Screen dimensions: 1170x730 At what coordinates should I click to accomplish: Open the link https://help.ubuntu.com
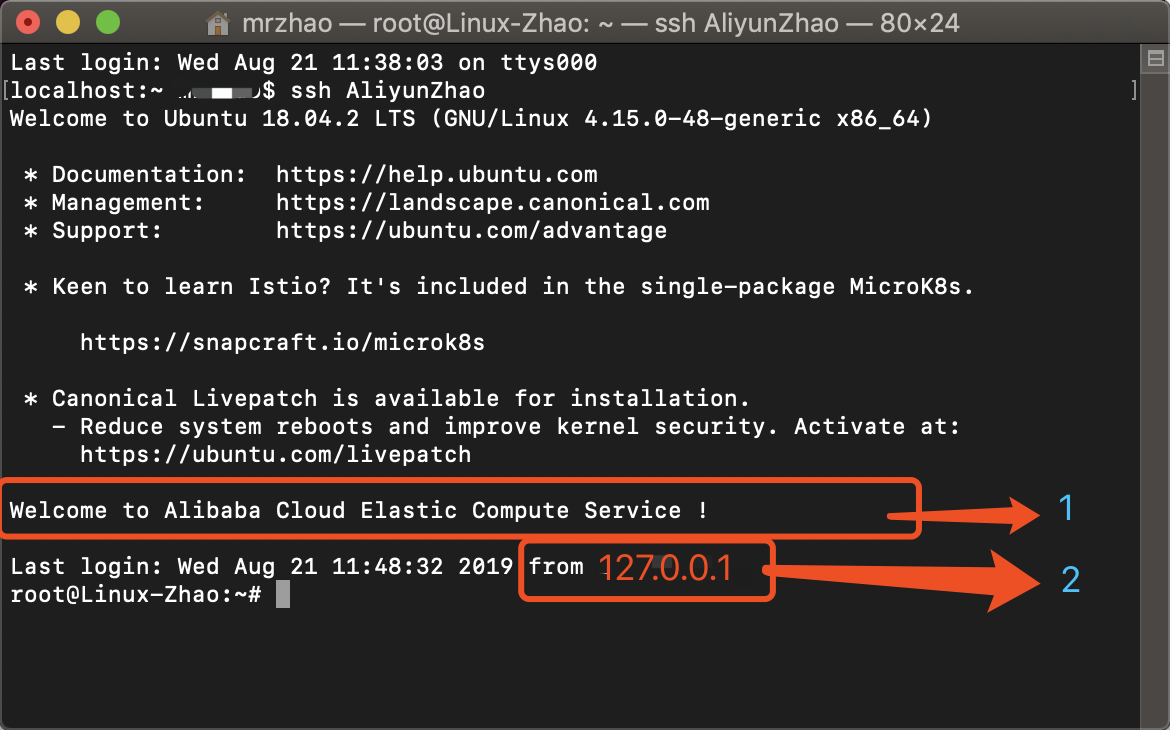[x=437, y=174]
